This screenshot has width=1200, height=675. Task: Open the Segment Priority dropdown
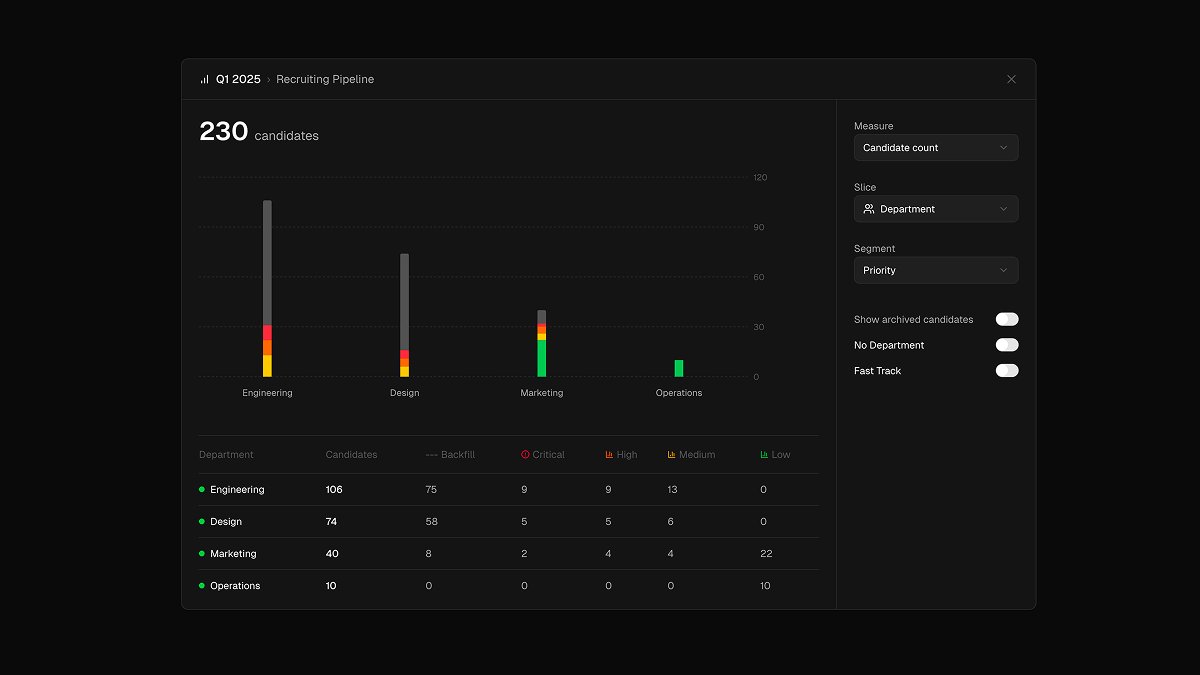(936, 270)
